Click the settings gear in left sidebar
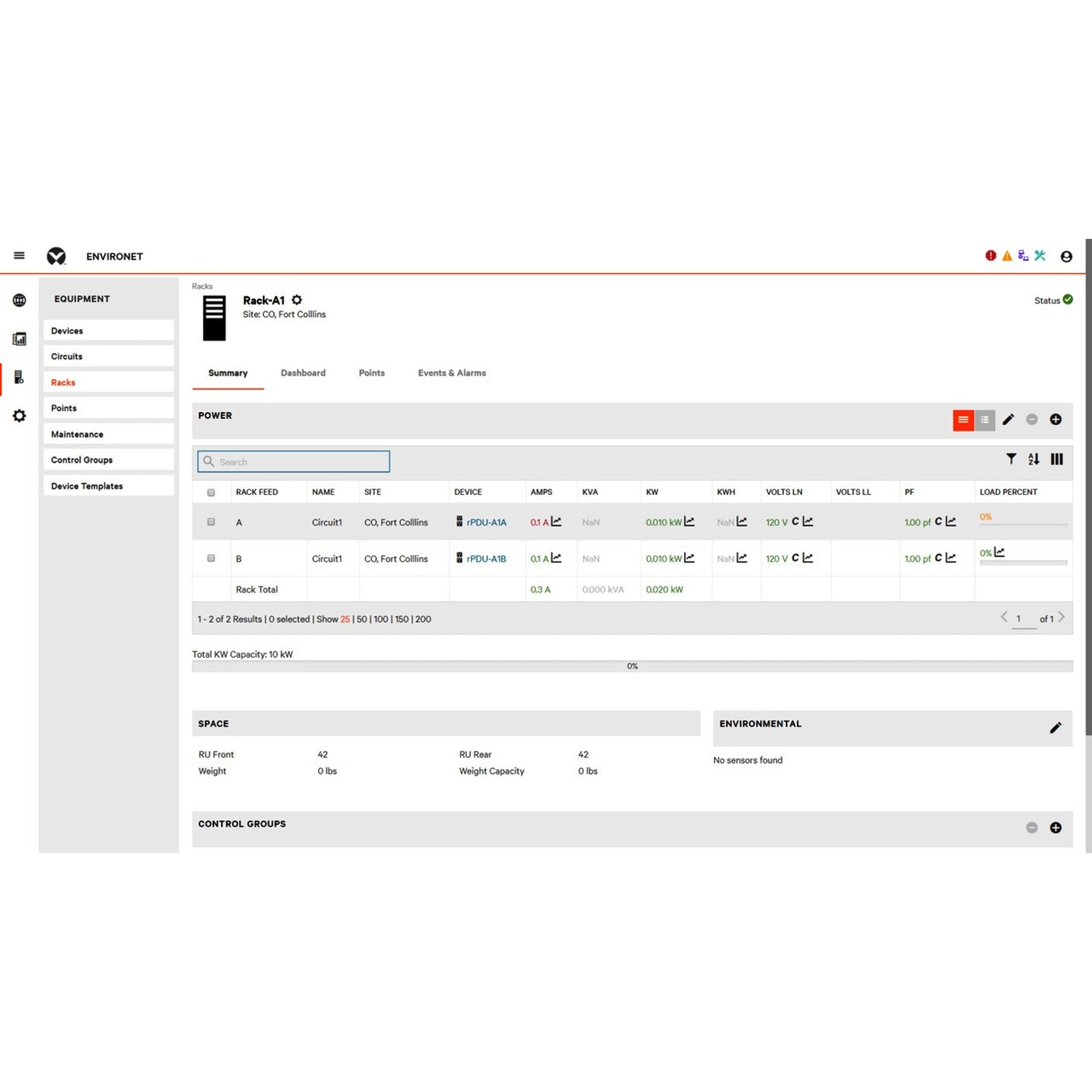1092x1092 pixels. (19, 416)
